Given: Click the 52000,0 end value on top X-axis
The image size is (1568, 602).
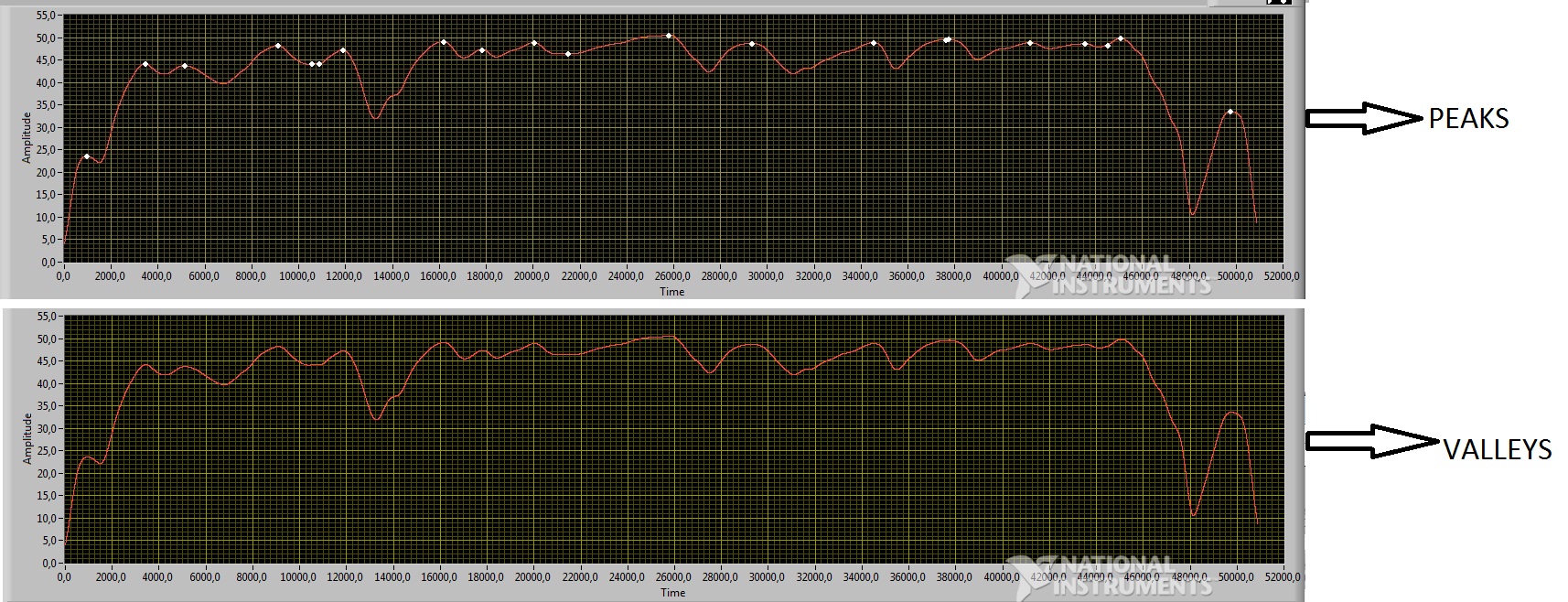Looking at the screenshot, I should tap(1281, 276).
